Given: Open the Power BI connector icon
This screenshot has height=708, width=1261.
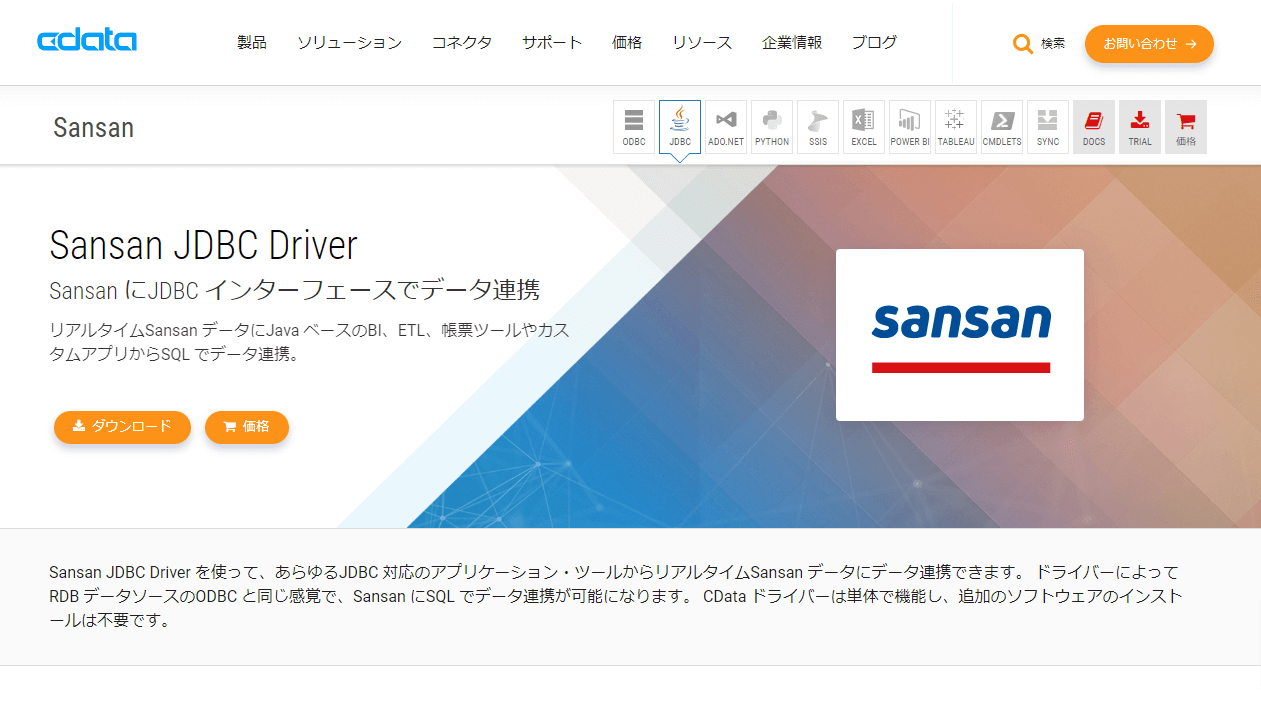Looking at the screenshot, I should [x=910, y=127].
